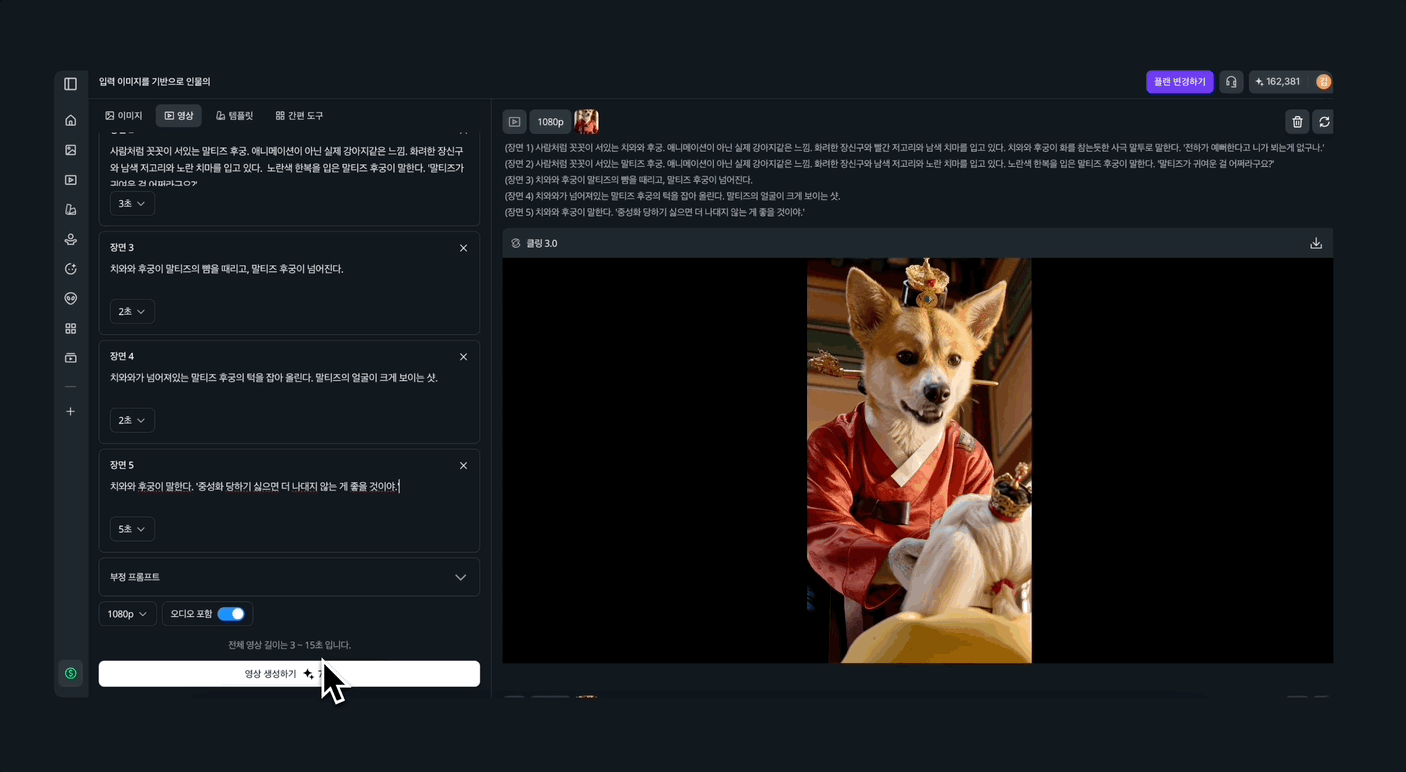
Task: Go to Home in the sidebar
Action: click(70, 120)
